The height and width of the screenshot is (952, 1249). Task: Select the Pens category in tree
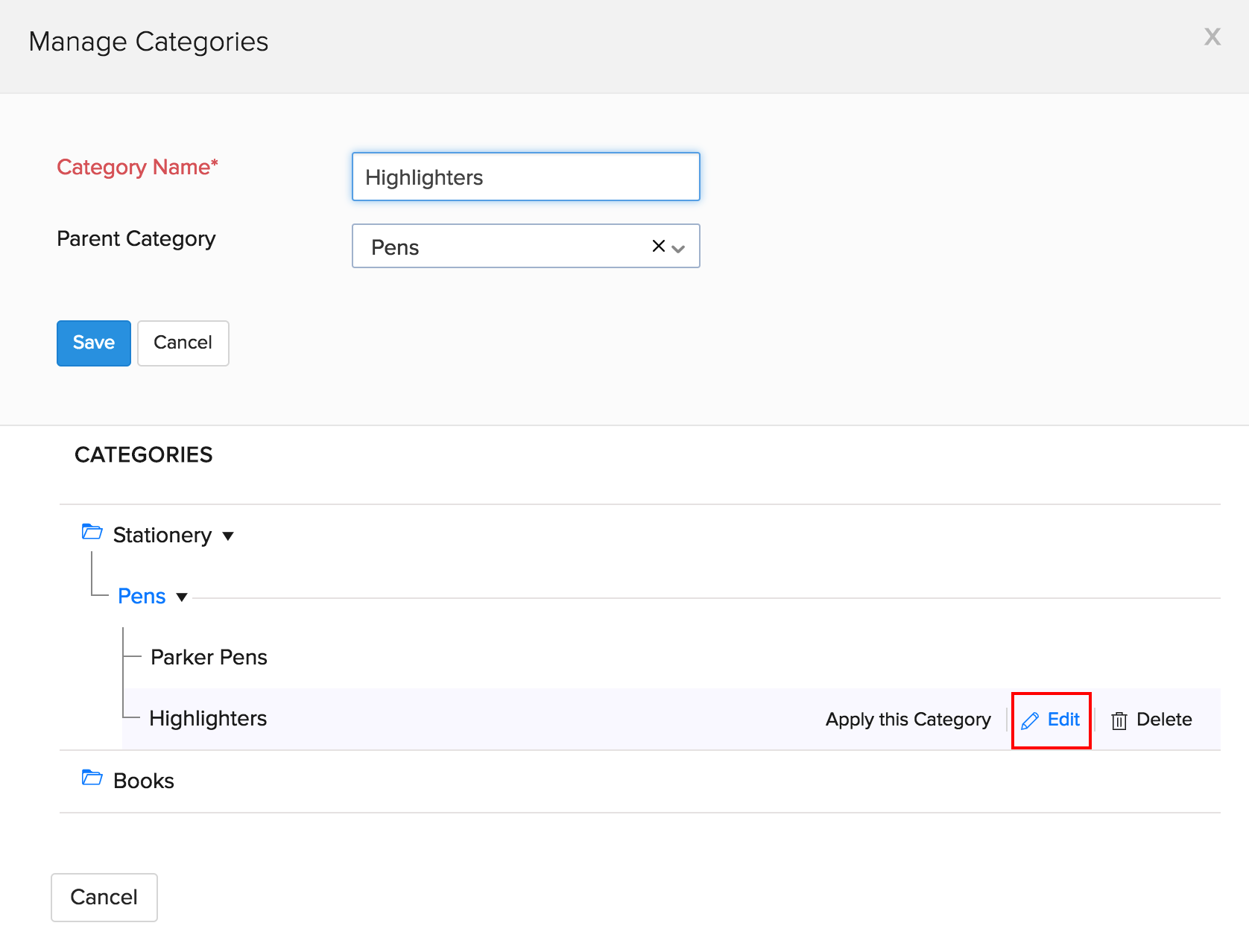point(142,596)
